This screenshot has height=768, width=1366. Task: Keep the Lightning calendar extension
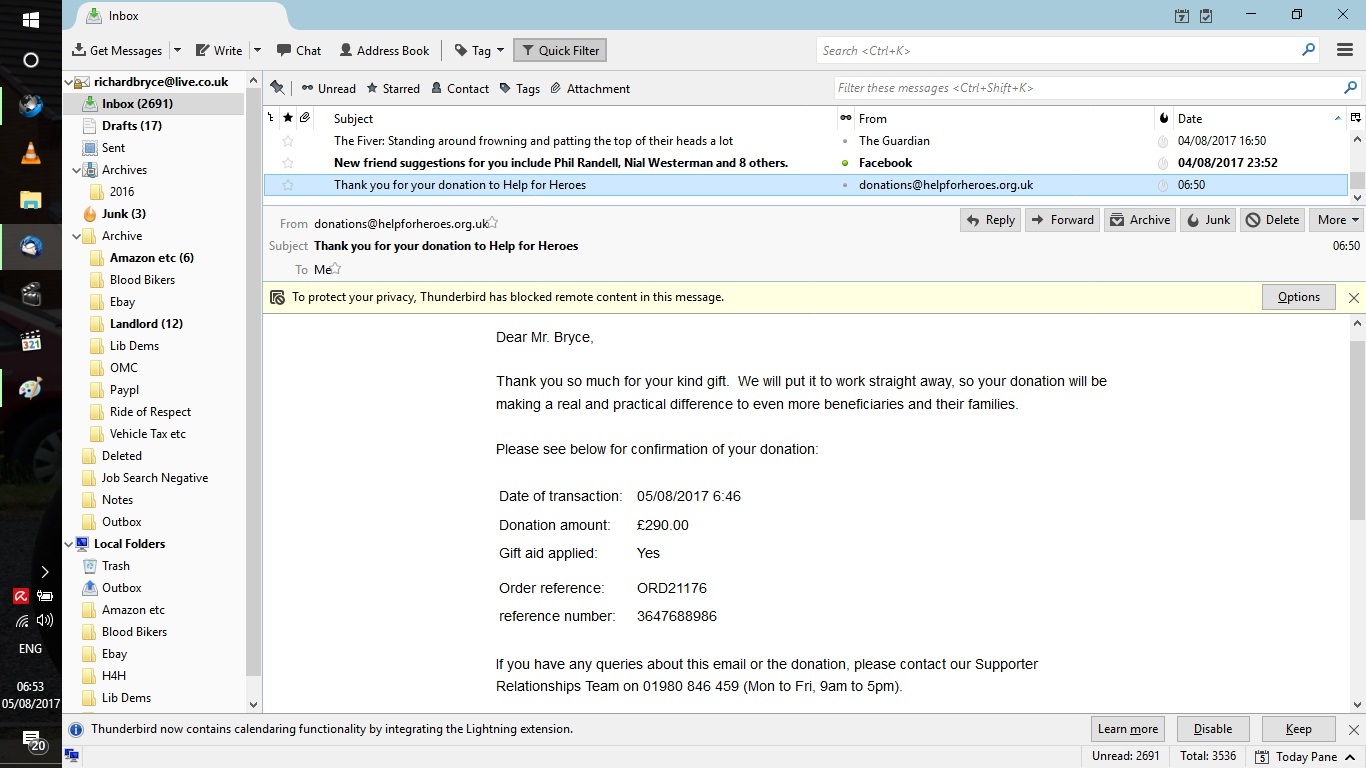(x=1299, y=729)
